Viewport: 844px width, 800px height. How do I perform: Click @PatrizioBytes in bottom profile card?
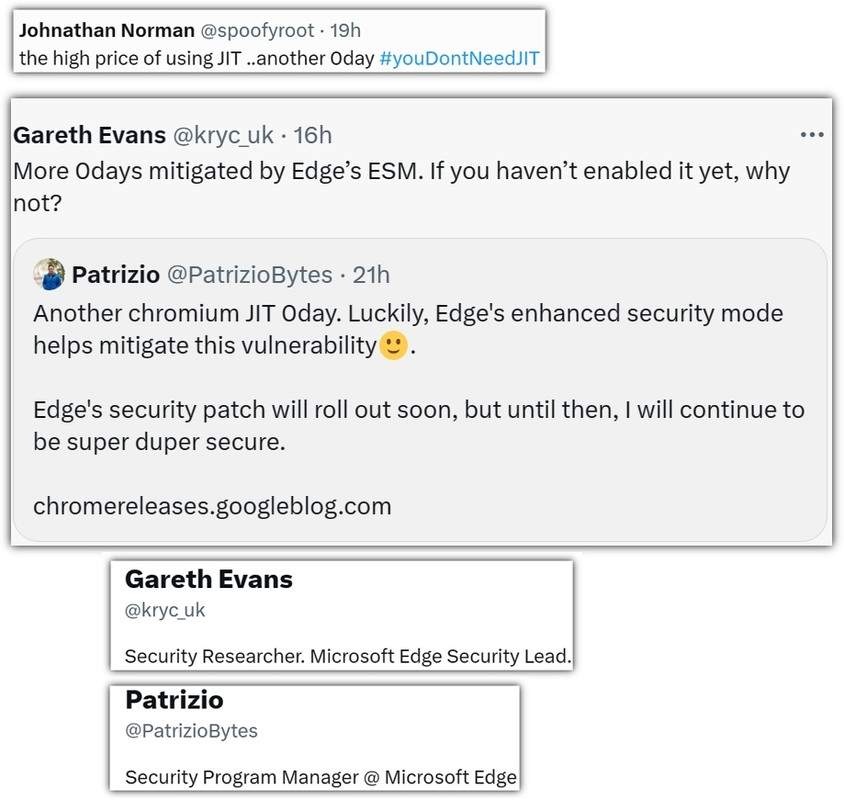click(191, 731)
